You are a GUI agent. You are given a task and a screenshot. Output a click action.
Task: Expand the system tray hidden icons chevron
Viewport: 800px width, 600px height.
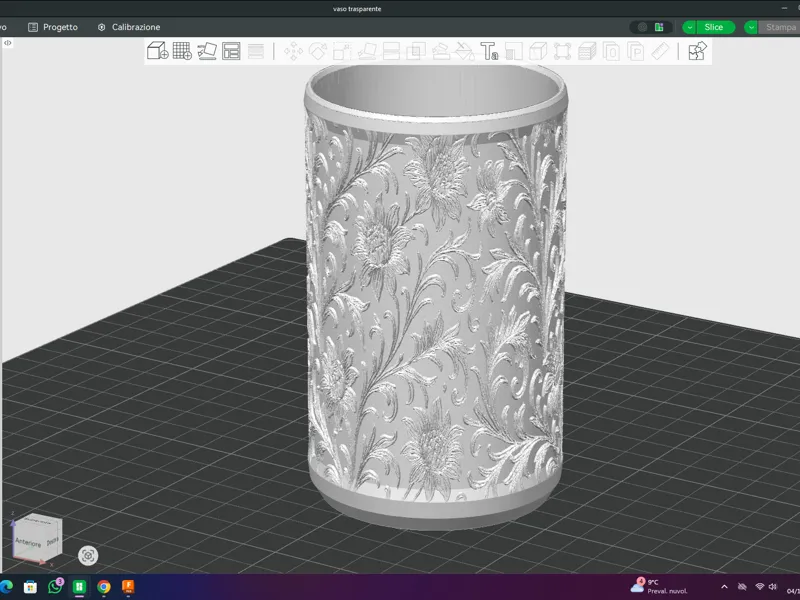(x=724, y=587)
